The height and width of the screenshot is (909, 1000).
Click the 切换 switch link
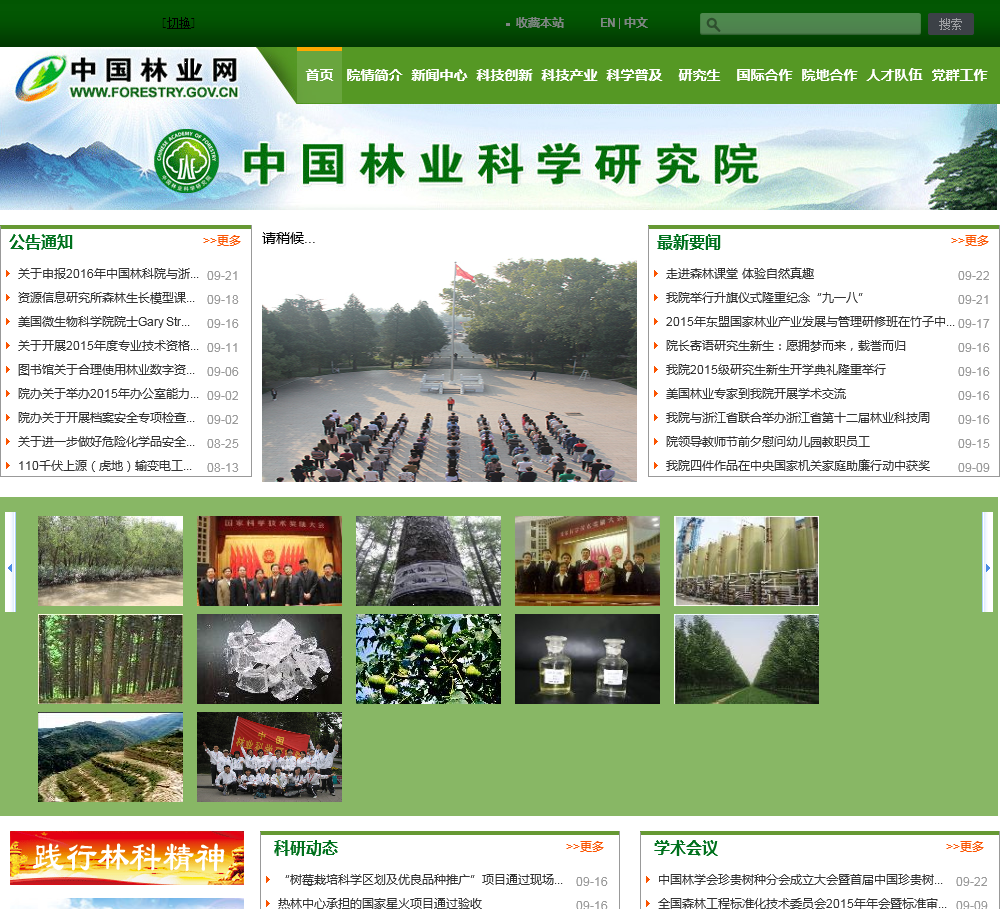(x=179, y=23)
